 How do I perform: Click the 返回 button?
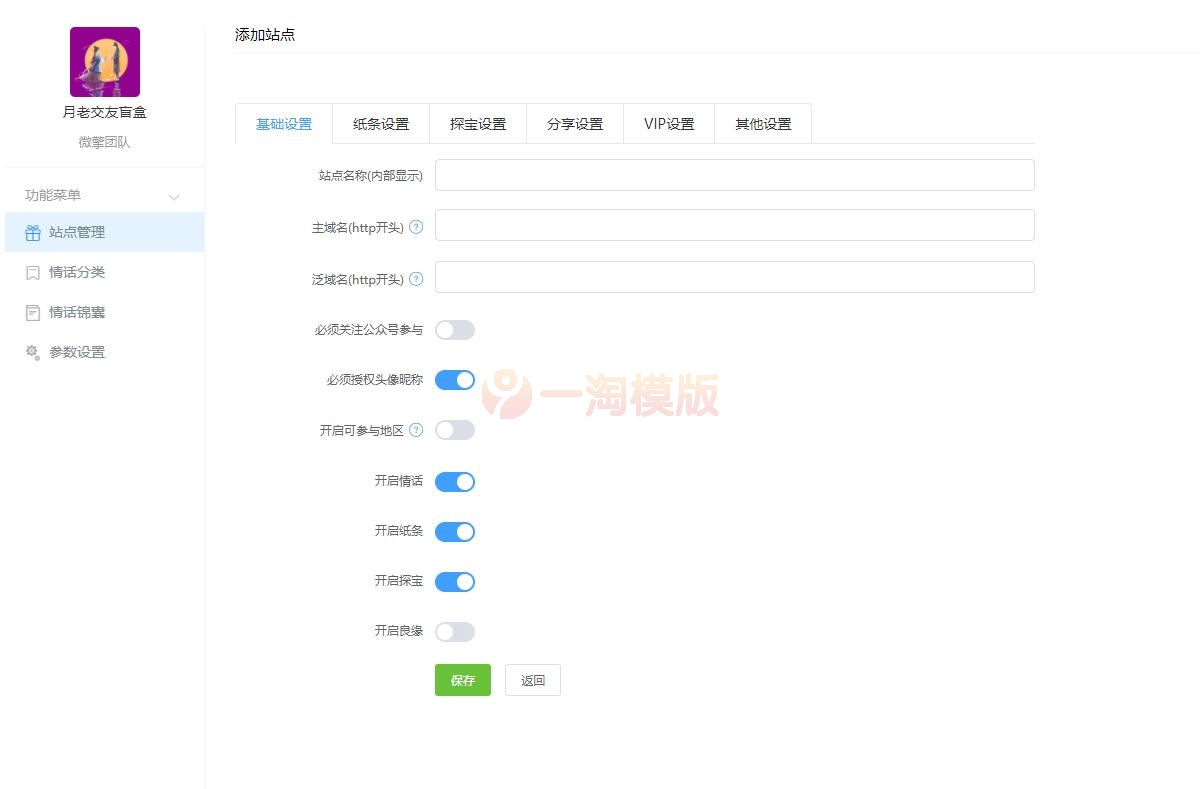click(532, 680)
